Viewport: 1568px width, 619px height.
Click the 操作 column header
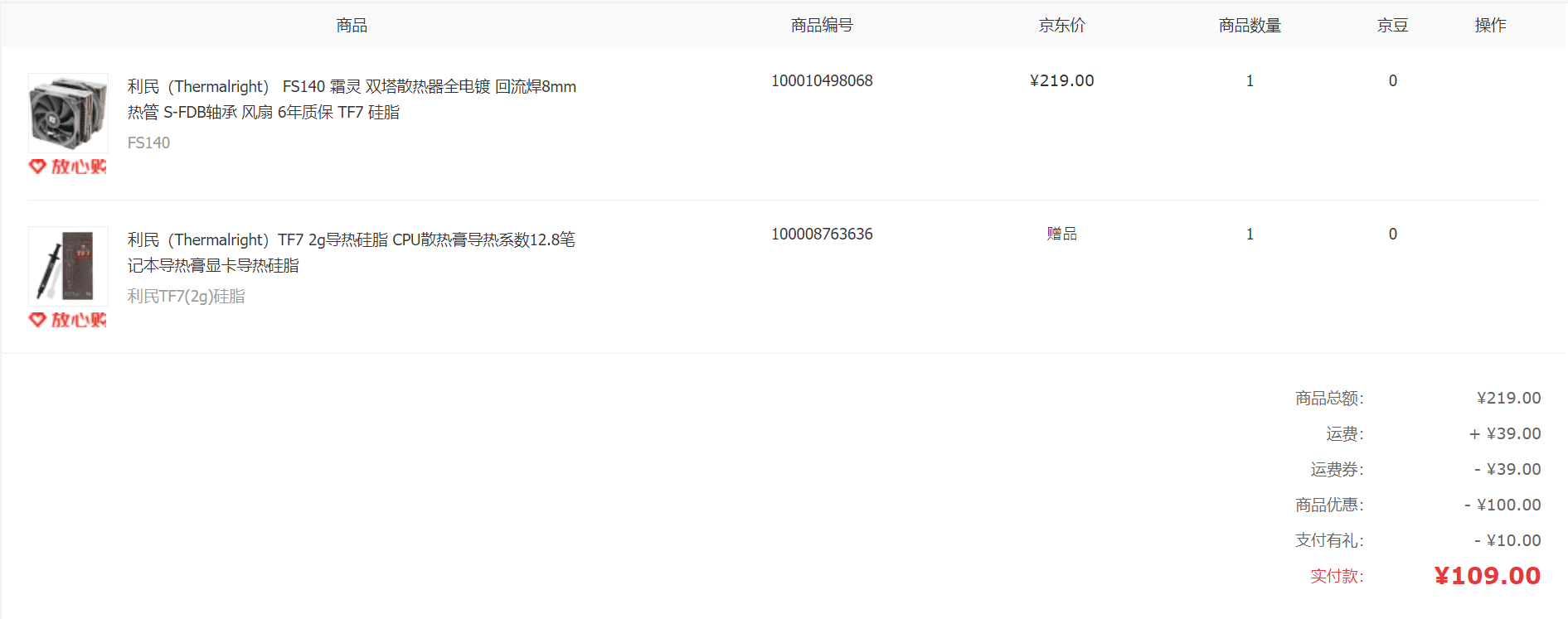(1490, 26)
